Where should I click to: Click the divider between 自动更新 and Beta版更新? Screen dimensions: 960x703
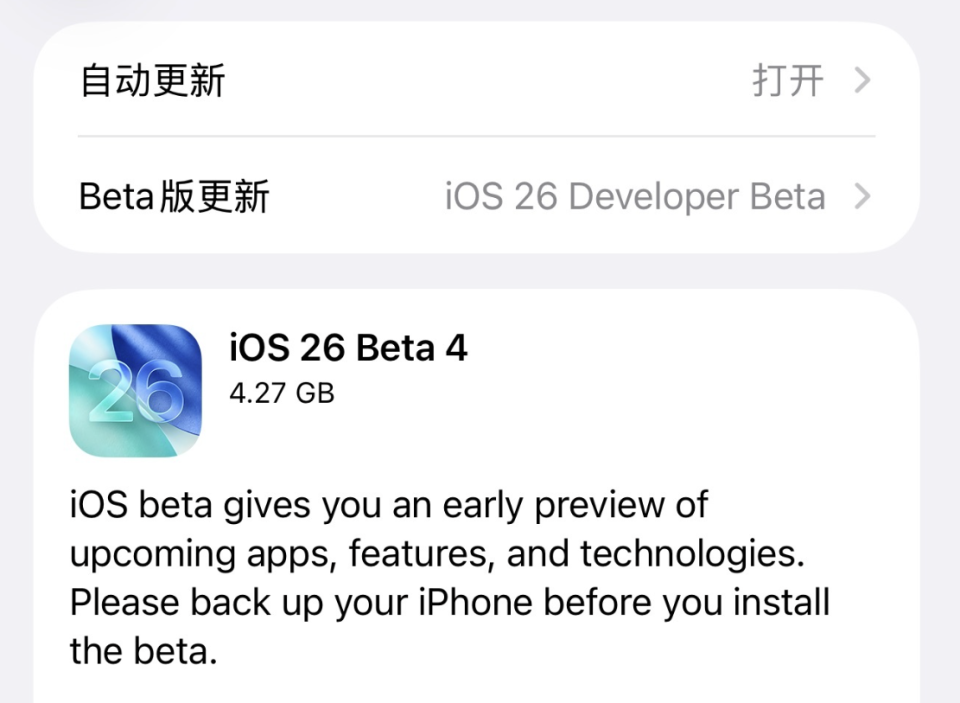476,136
